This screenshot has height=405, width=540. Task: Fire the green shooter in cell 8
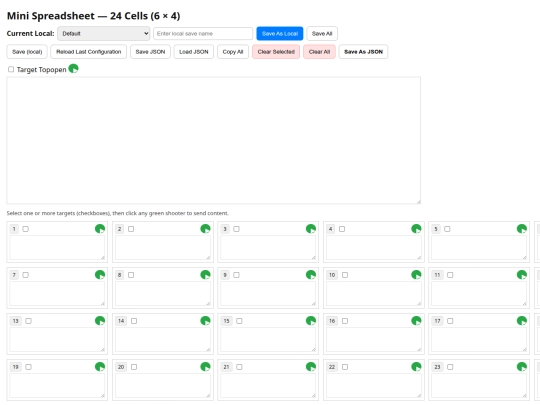pos(205,274)
